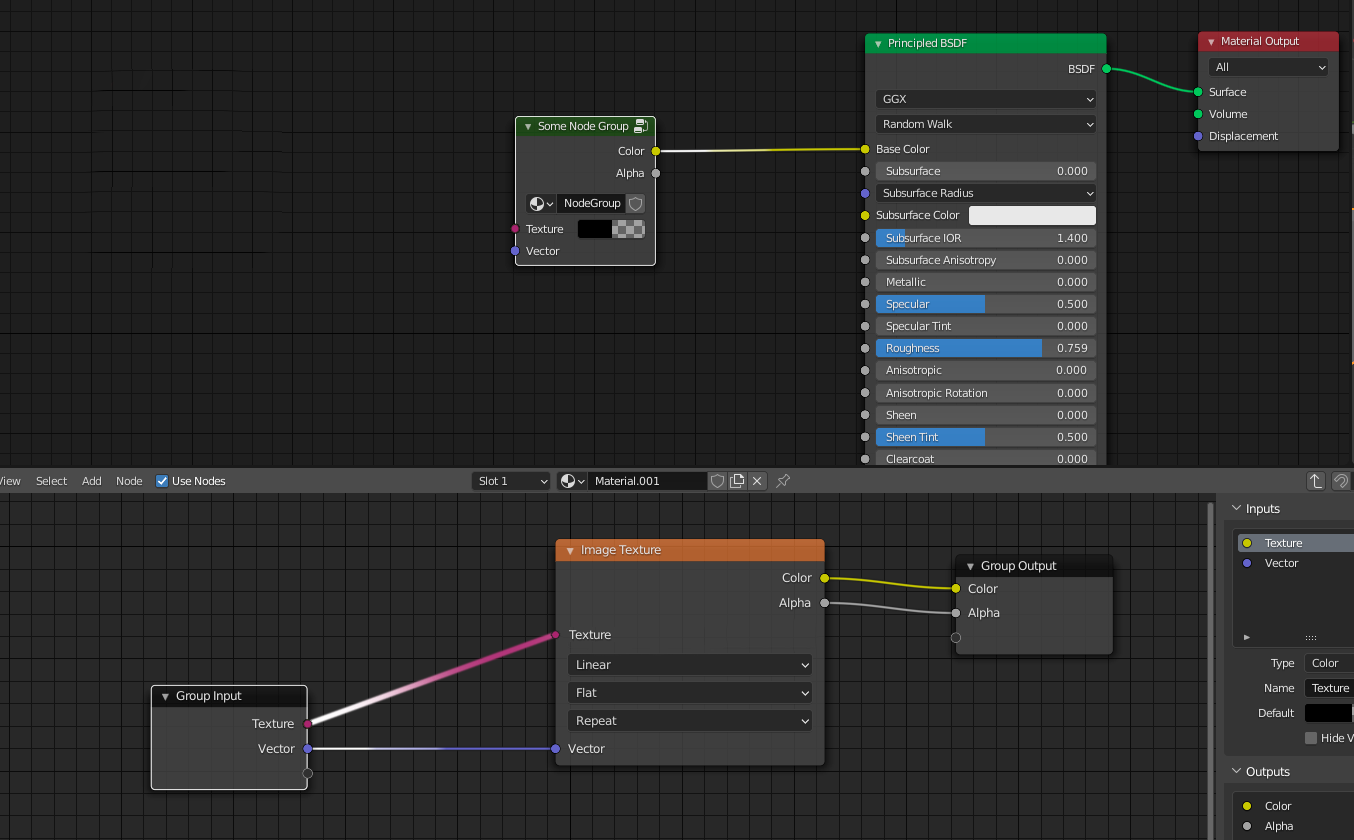Open the Node menu
The width and height of the screenshot is (1354, 840).
coord(129,481)
